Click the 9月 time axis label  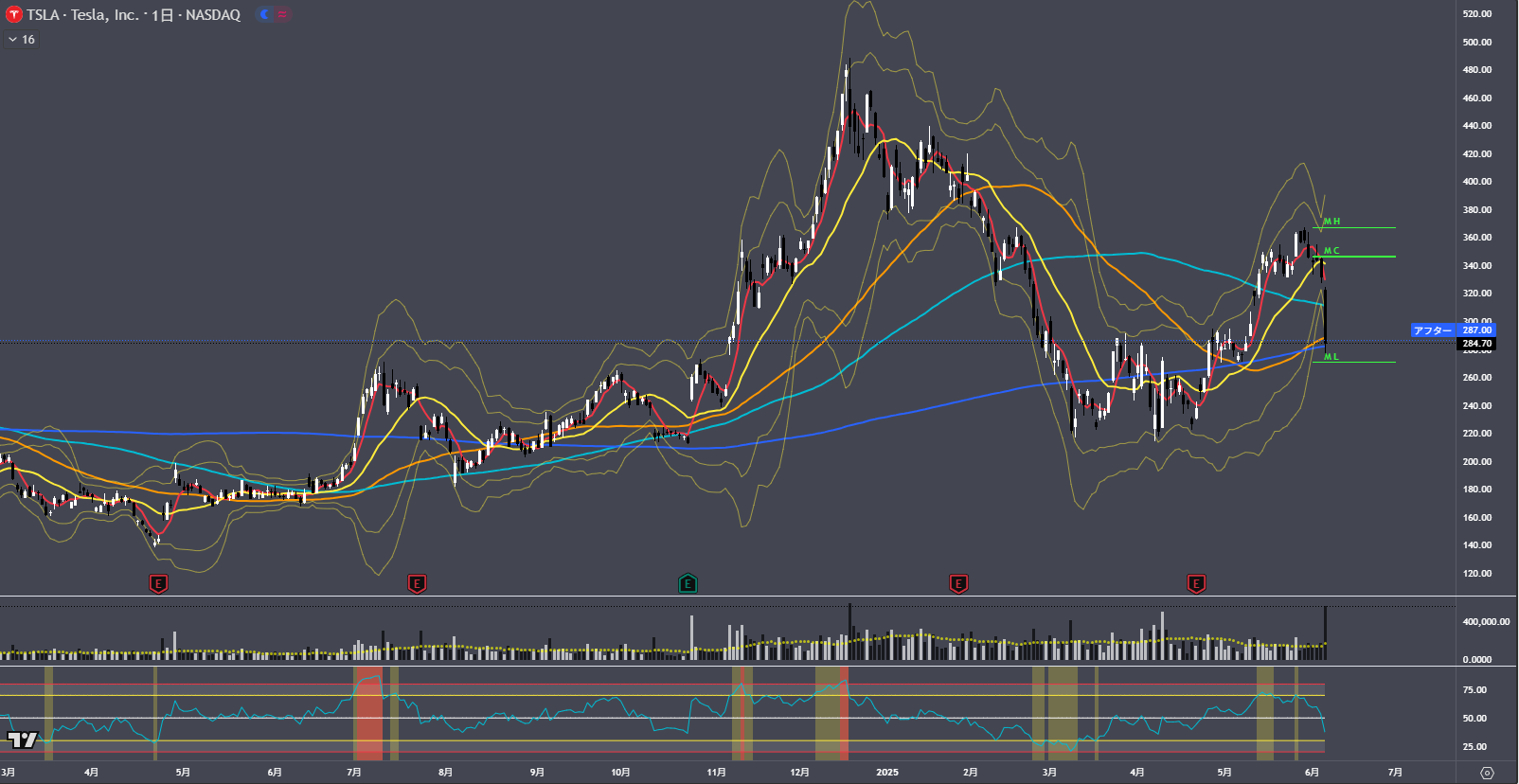(537, 773)
